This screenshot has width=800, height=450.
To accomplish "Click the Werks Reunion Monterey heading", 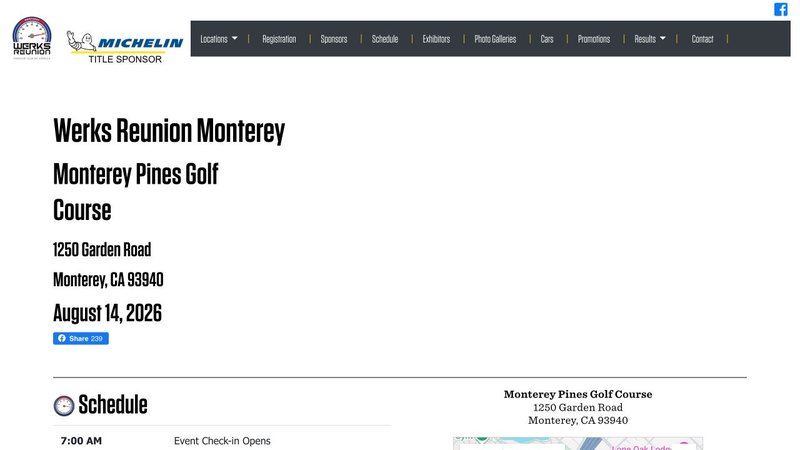I will 169,131.
